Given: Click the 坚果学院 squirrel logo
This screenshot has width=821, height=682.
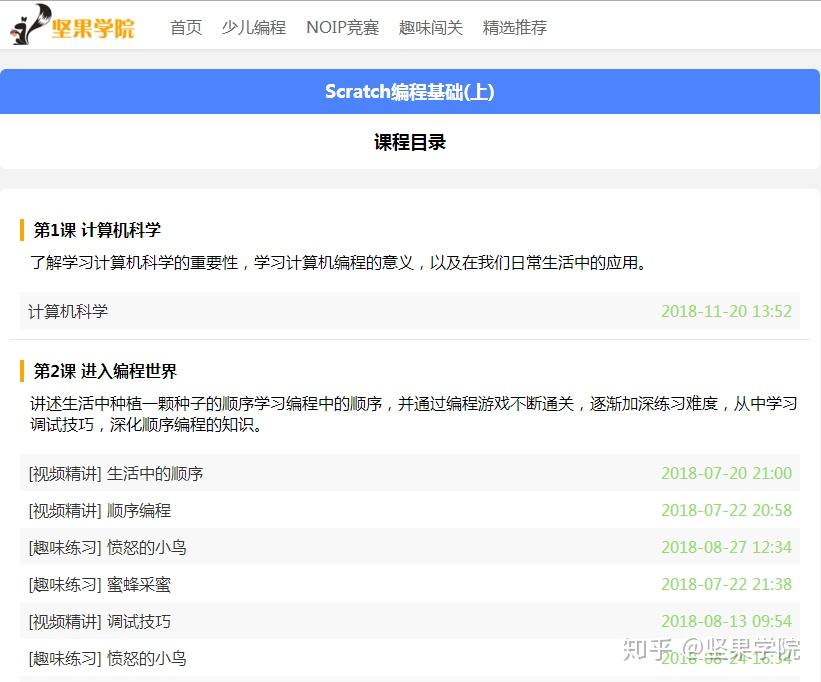Looking at the screenshot, I should coord(72,25).
